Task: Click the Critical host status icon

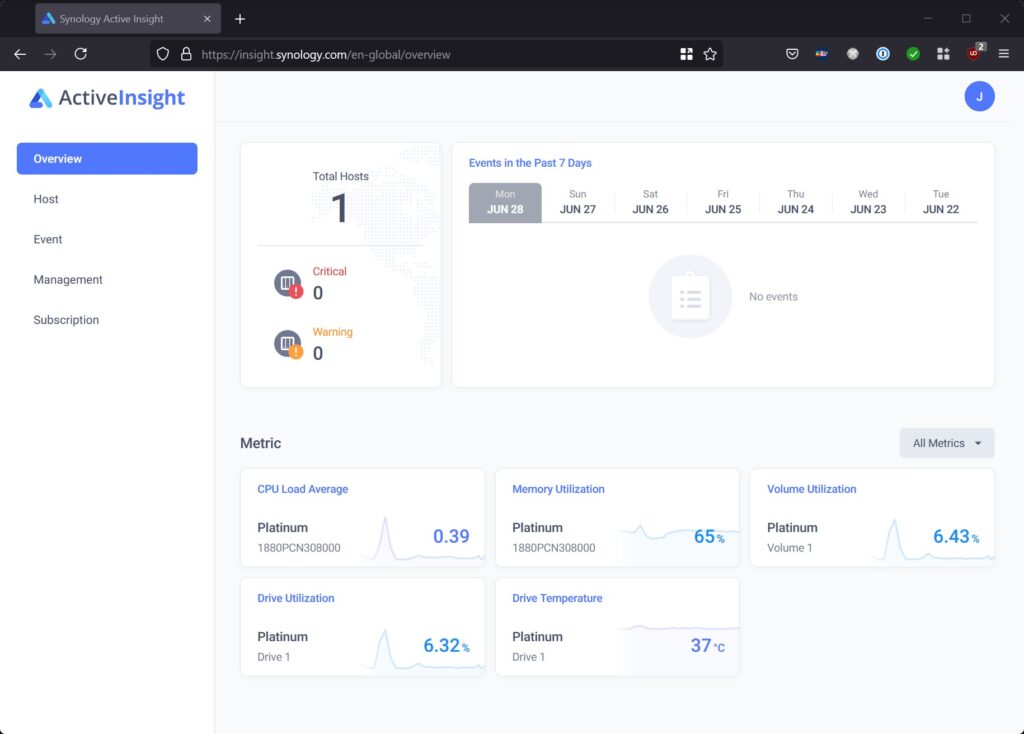Action: pyautogui.click(x=288, y=283)
